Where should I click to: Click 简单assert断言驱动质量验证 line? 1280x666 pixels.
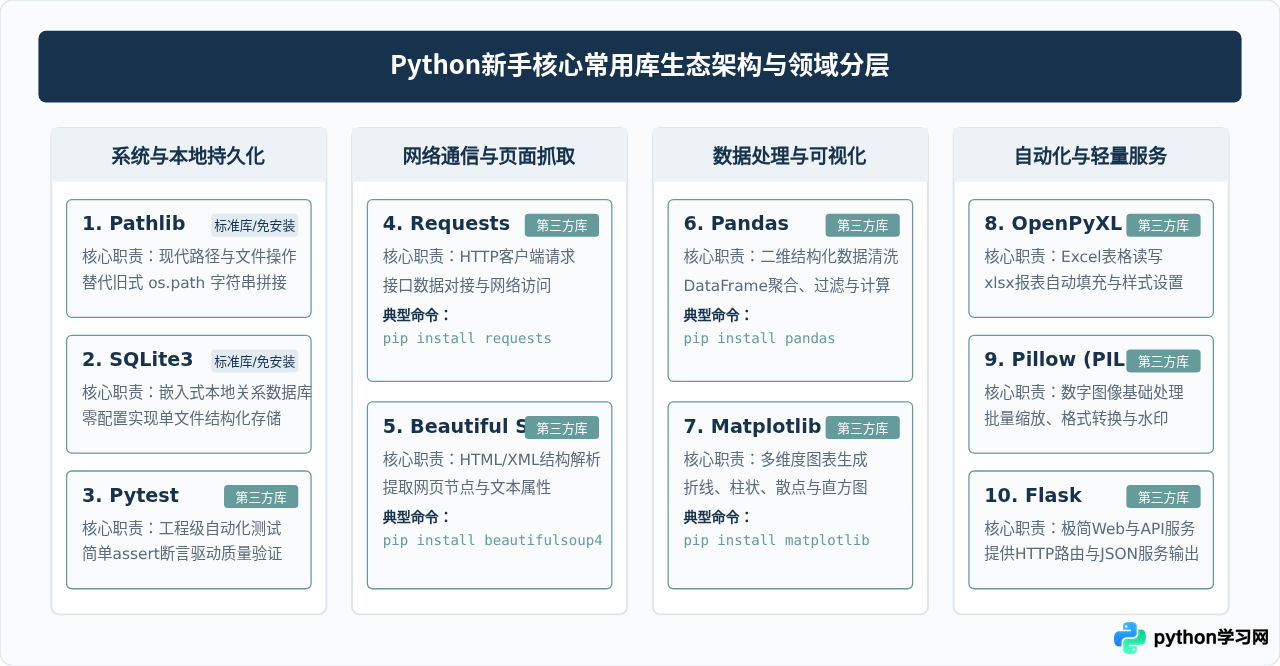tap(182, 554)
